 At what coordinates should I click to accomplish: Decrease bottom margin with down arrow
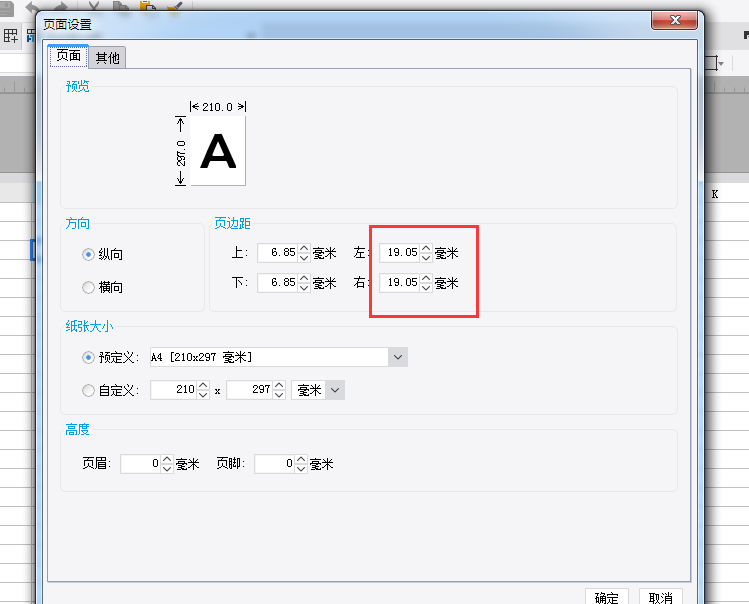pos(304,288)
